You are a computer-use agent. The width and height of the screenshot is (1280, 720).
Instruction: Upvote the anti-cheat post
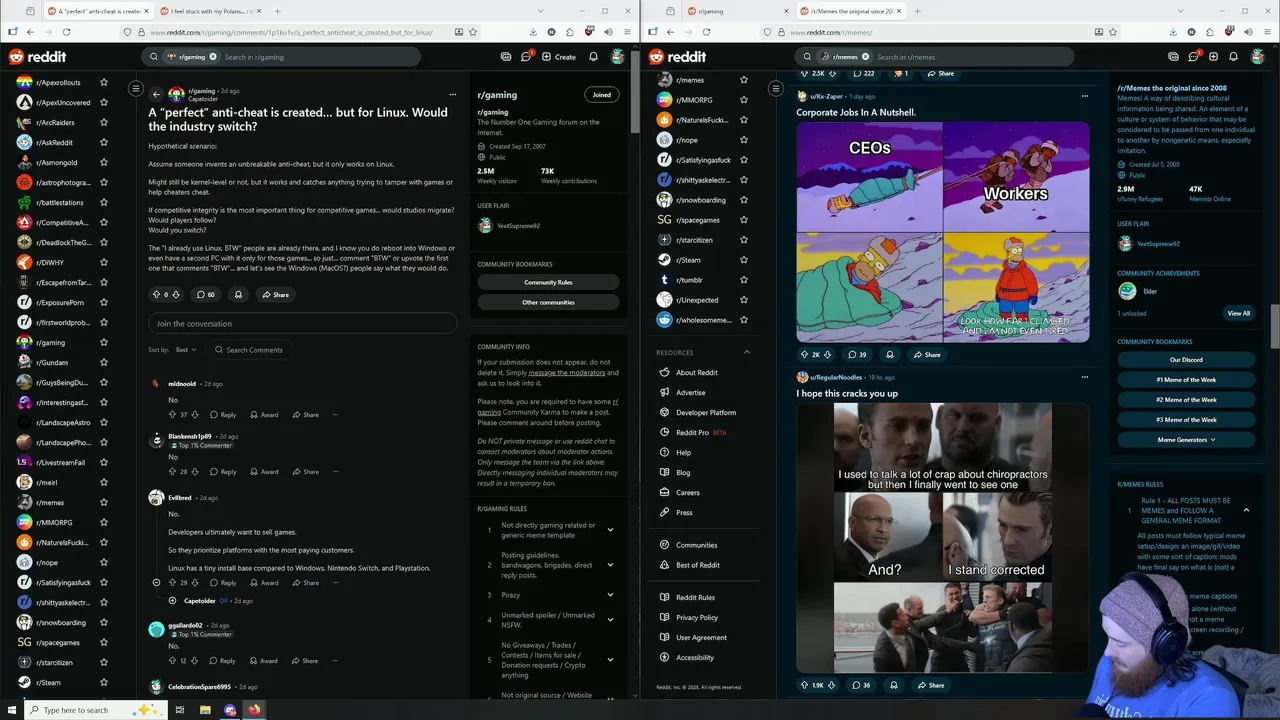[x=156, y=295]
